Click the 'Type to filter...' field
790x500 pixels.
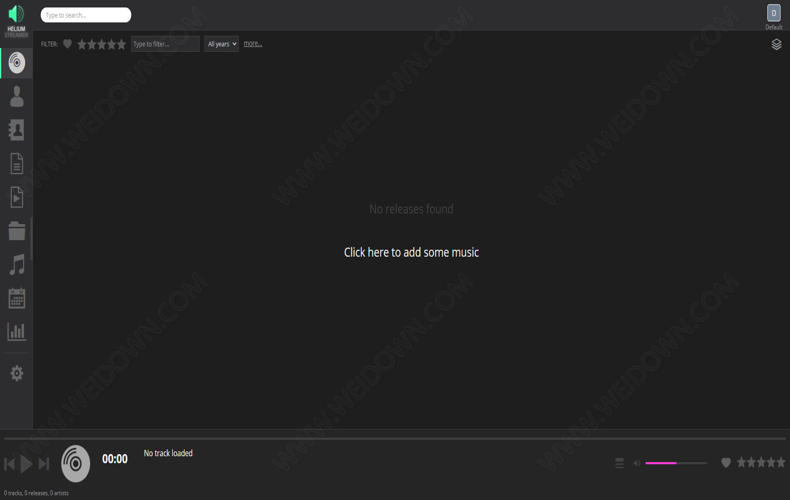(165, 44)
